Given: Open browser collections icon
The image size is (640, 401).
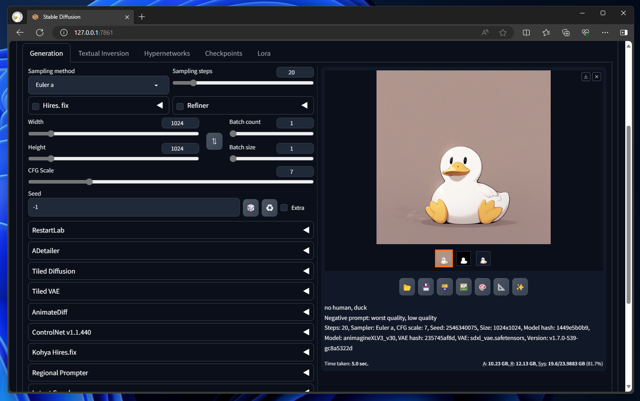Looking at the screenshot, I should pyautogui.click(x=566, y=32).
